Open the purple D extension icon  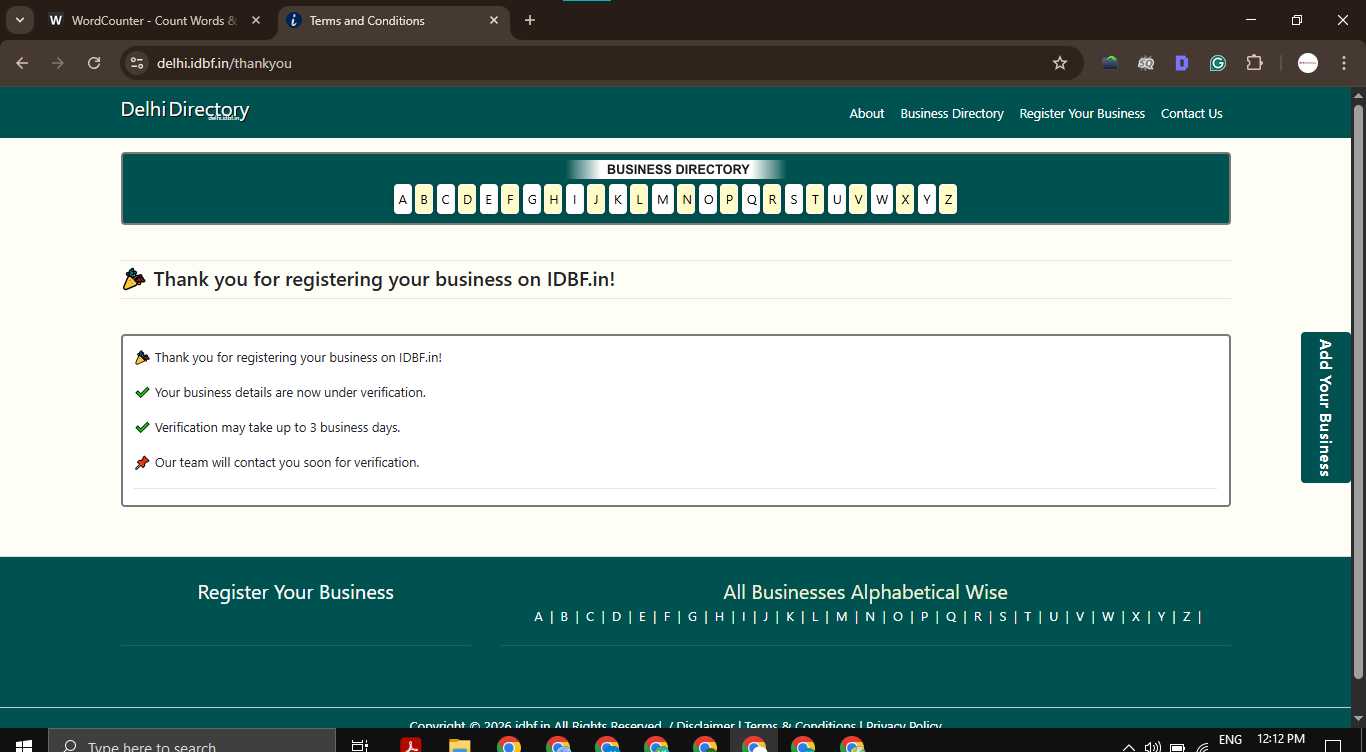tap(1182, 63)
